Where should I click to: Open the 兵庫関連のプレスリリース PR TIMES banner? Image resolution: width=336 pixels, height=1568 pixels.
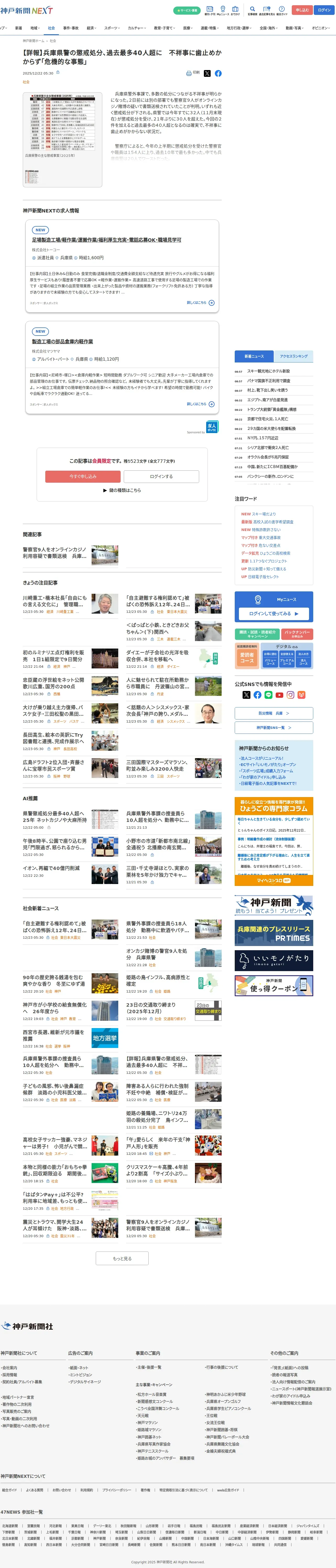pyautogui.click(x=274, y=932)
